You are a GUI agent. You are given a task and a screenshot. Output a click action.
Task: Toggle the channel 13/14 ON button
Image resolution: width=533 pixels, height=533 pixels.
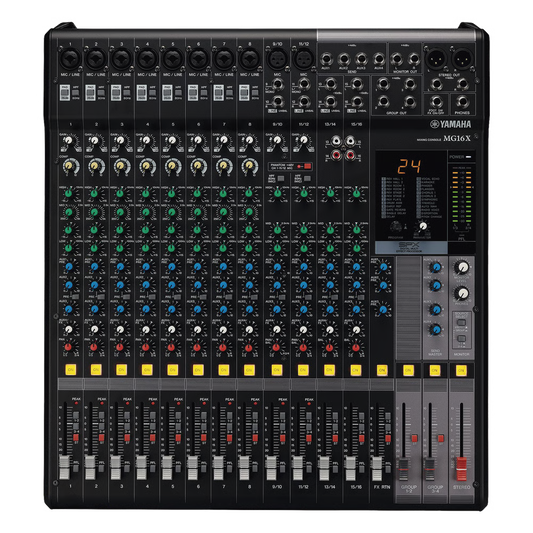pos(329,369)
